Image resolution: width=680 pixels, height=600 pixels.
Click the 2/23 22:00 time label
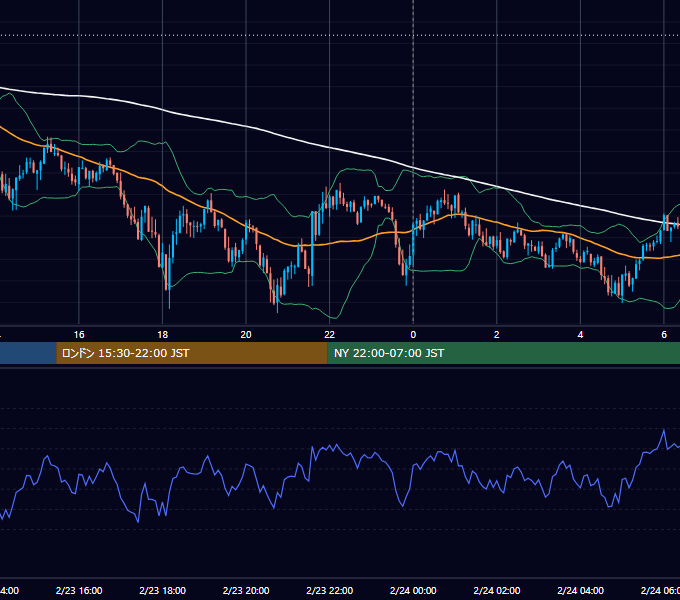330,590
